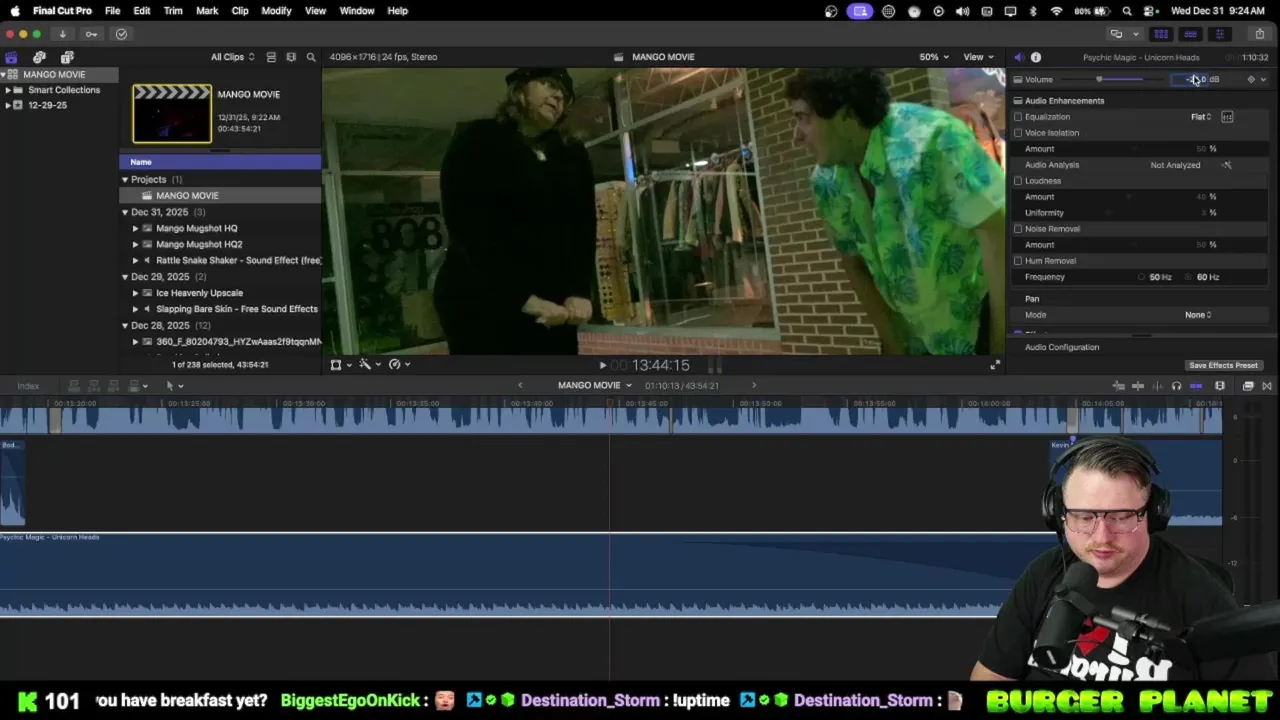Show the Photos and Audio sidebar

[39, 57]
